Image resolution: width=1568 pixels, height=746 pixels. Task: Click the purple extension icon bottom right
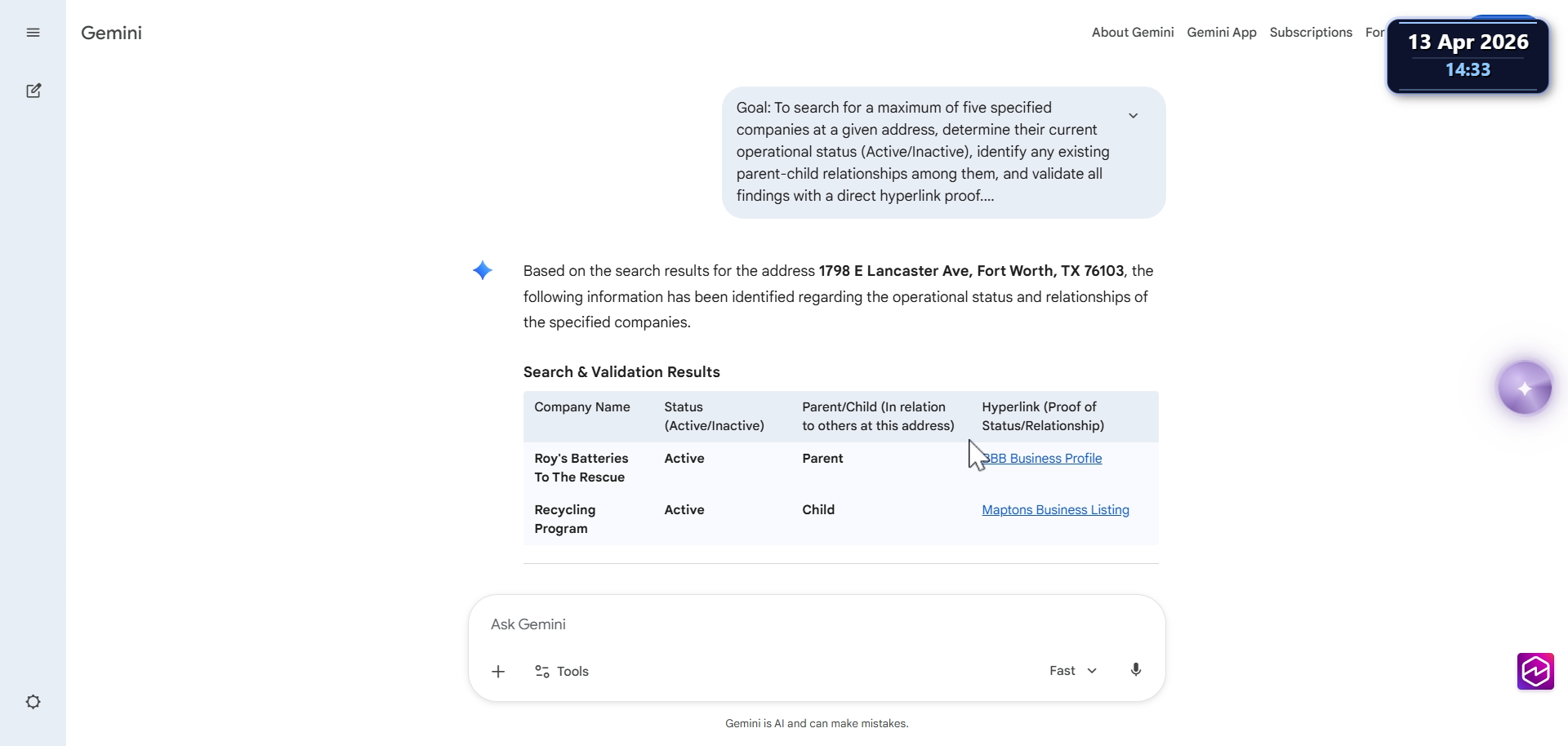click(1535, 672)
